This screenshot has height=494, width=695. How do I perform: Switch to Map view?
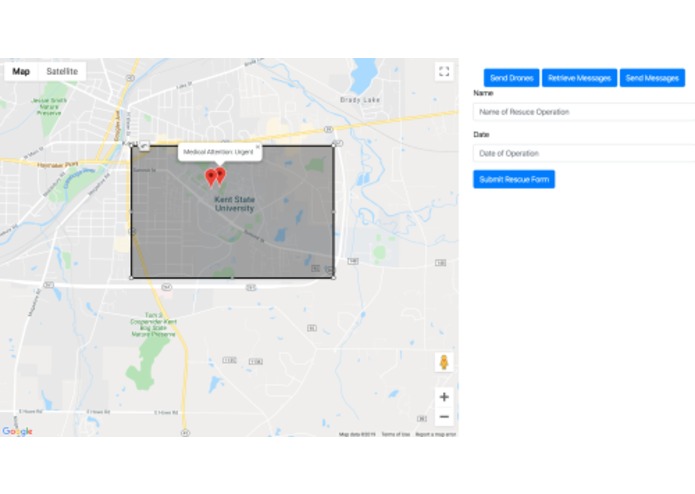click(21, 71)
